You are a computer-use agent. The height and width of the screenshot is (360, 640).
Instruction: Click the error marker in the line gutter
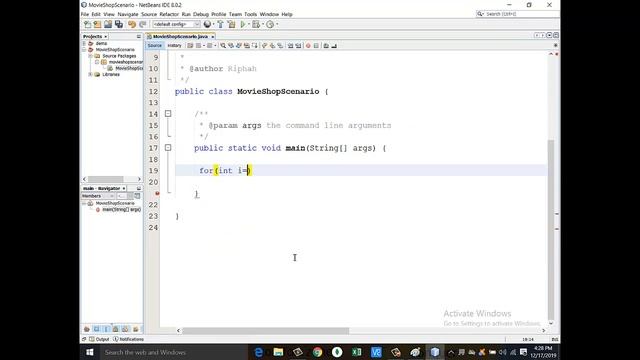pyautogui.click(x=157, y=193)
